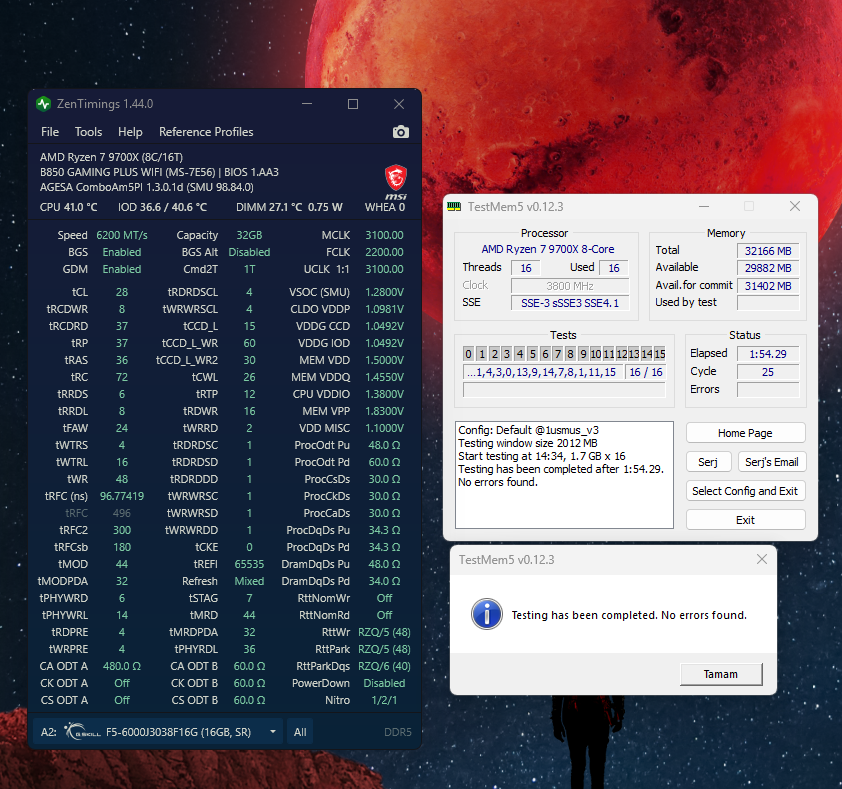
Task: Click the test sequence progress 16 / 16
Action: coord(645,372)
